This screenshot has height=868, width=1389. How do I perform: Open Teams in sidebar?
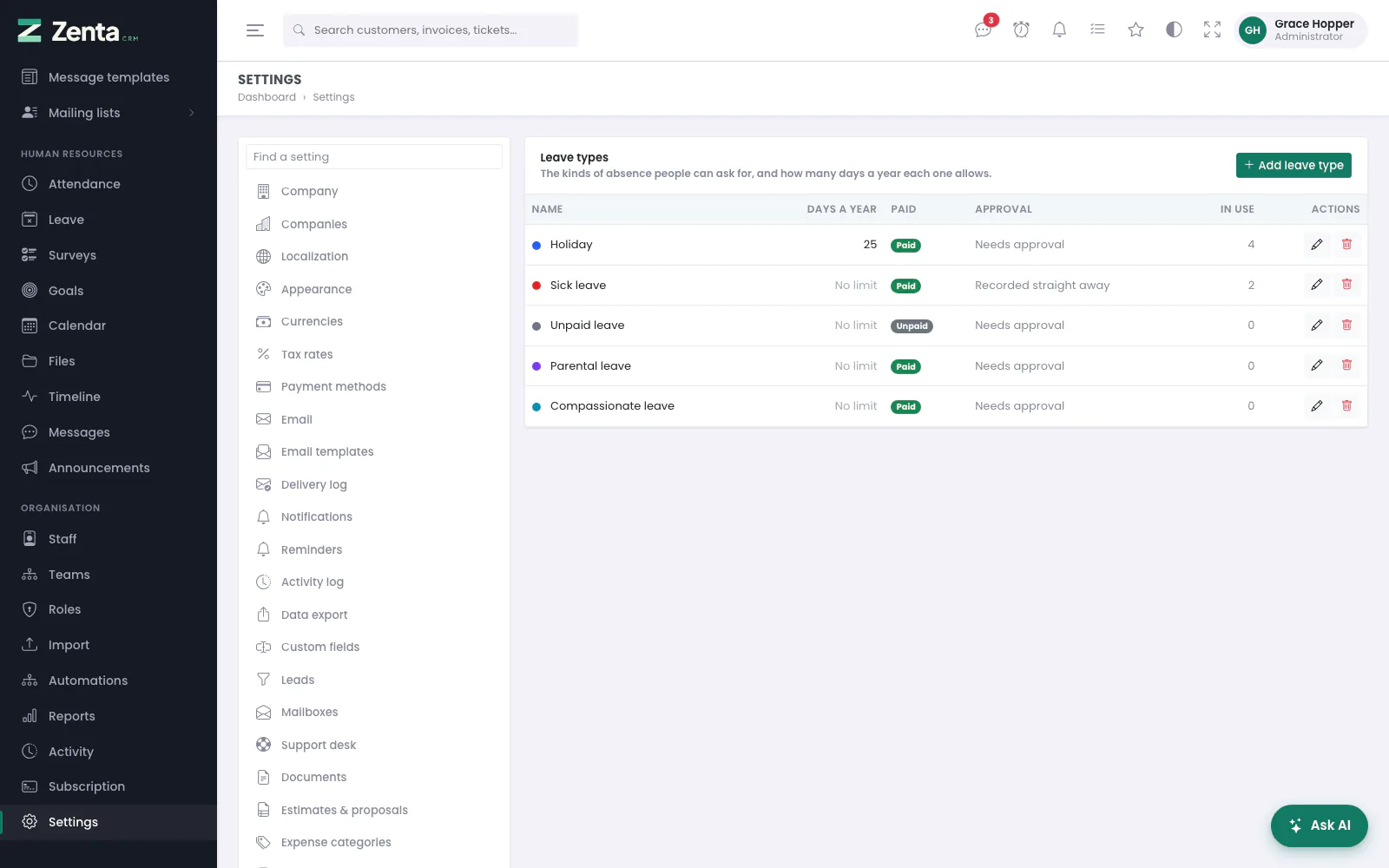click(x=109, y=575)
